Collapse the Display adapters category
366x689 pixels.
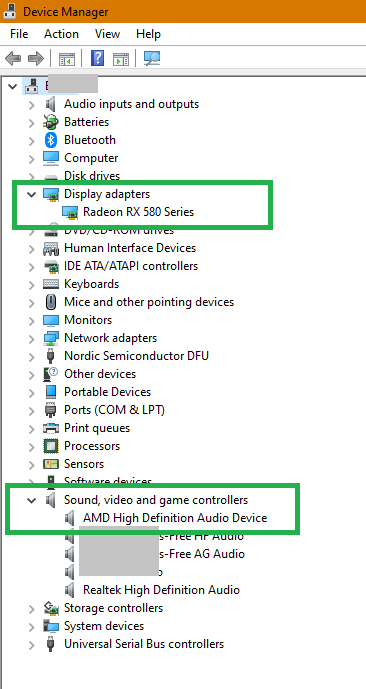tap(32, 194)
